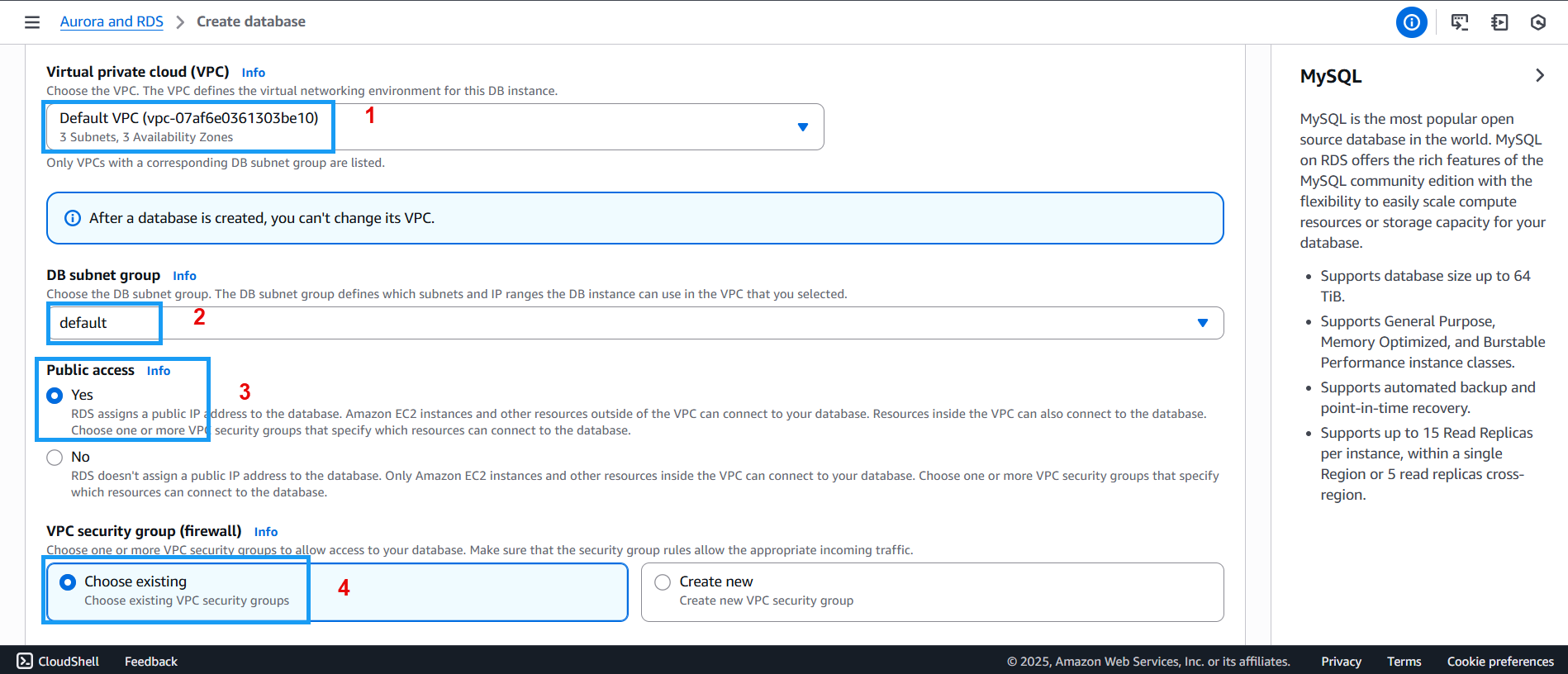Select No for Public access
The image size is (1568, 674).
tap(55, 458)
